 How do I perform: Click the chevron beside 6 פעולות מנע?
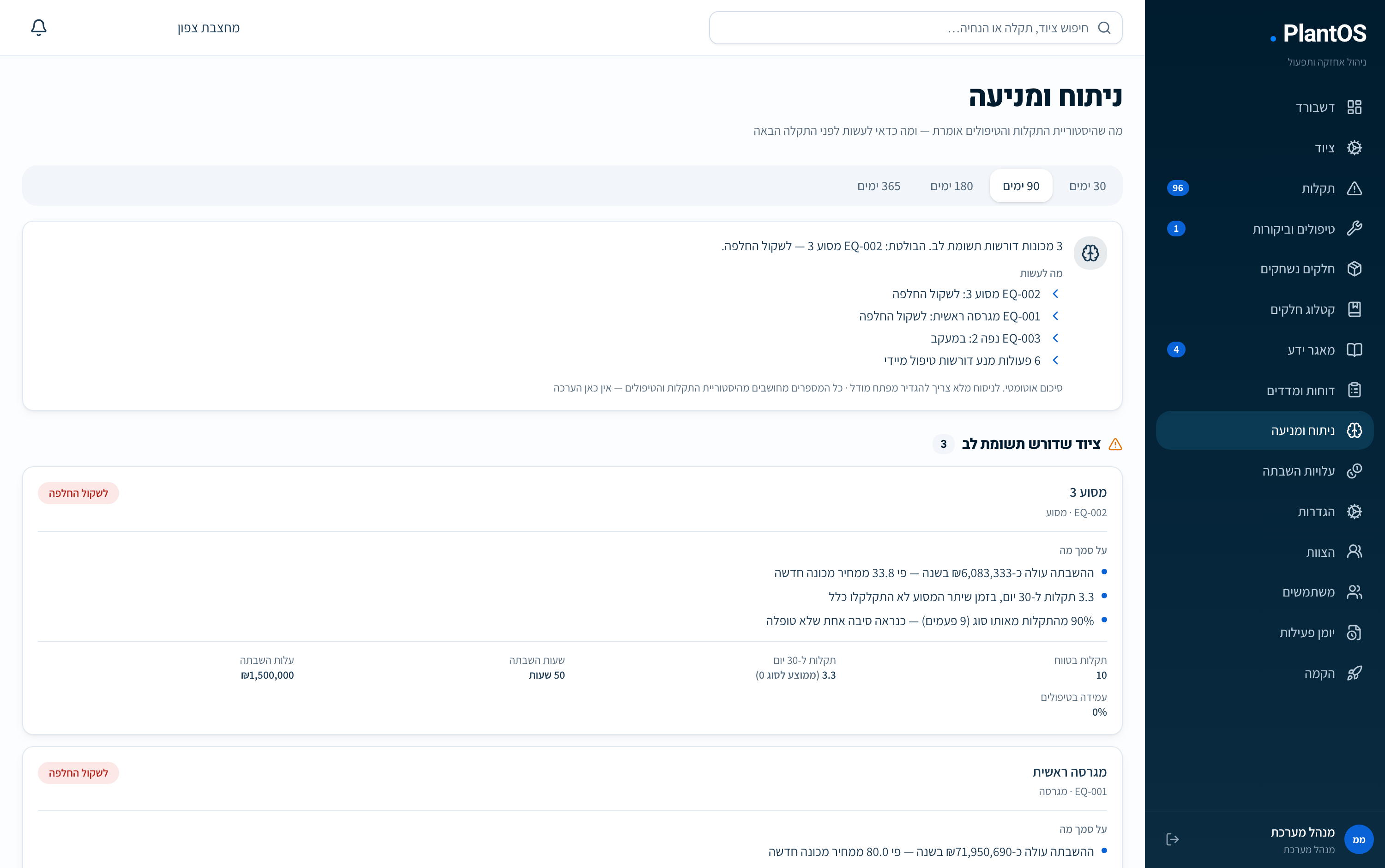[1055, 360]
